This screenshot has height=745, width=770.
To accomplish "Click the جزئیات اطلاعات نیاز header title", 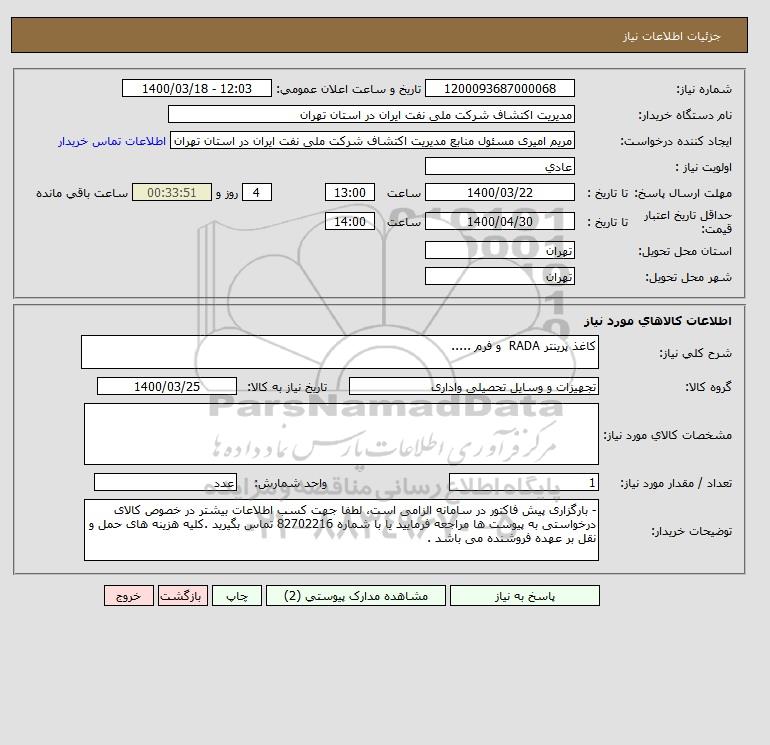I will (671, 36).
